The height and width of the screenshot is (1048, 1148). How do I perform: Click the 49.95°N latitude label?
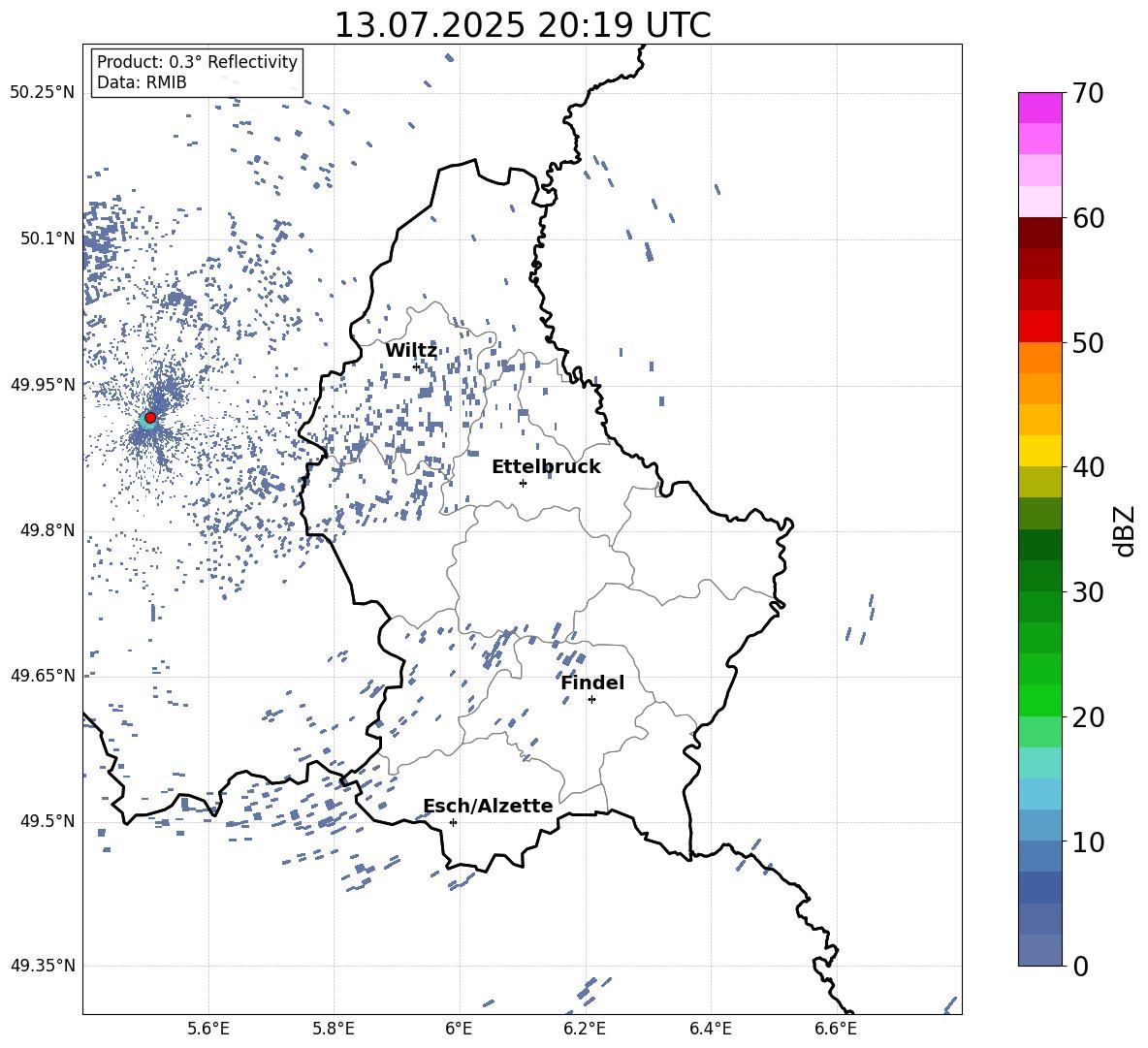click(x=43, y=385)
